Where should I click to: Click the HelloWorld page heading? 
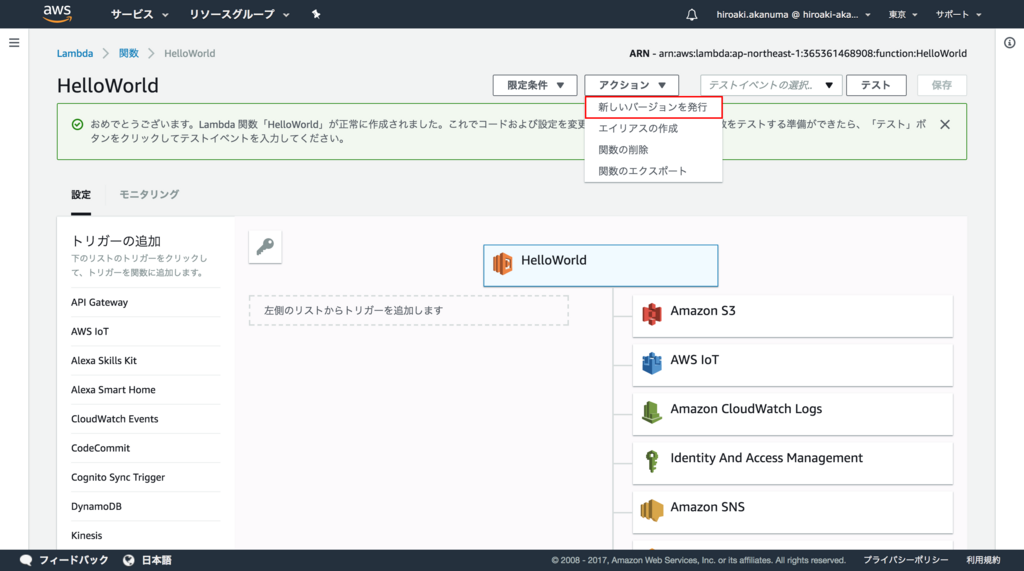click(x=108, y=86)
